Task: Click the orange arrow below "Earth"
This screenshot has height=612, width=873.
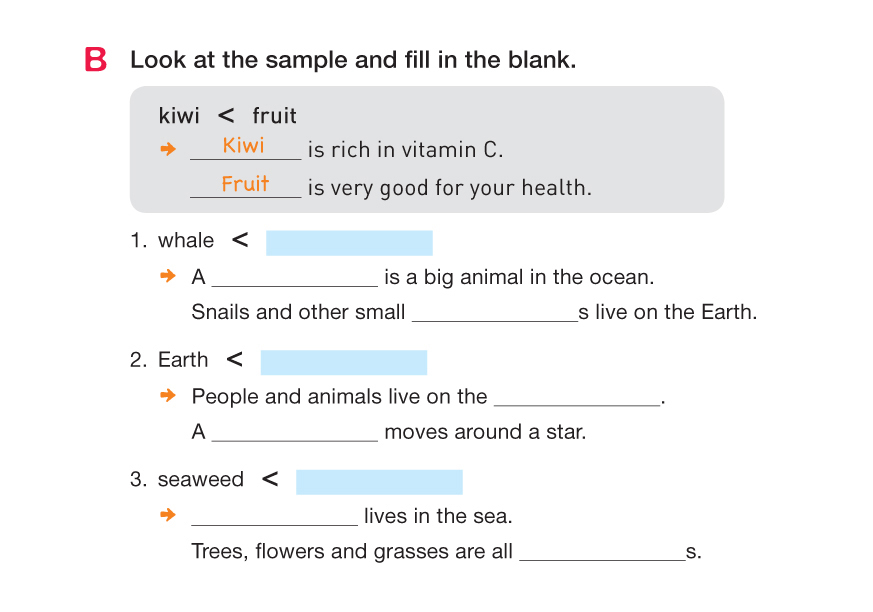Action: (168, 396)
